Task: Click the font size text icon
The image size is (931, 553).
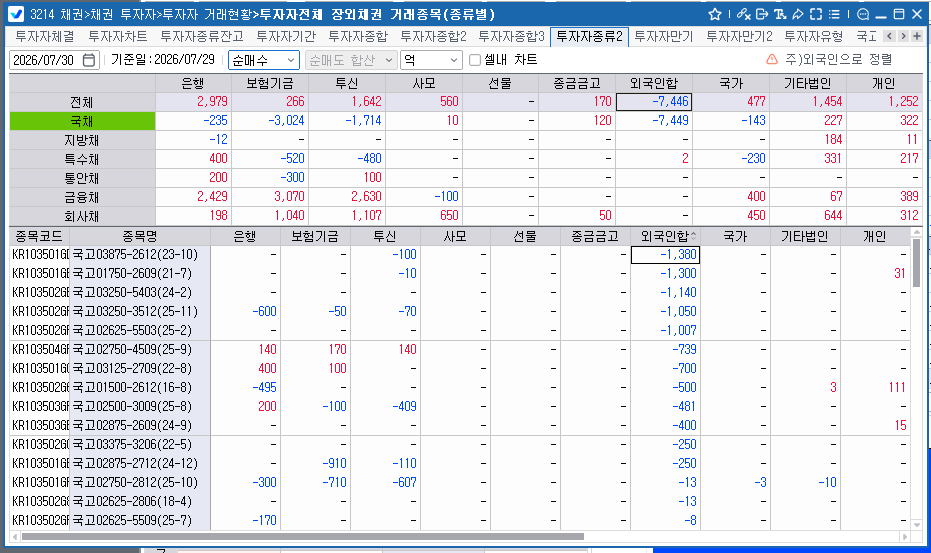Action: (780, 14)
